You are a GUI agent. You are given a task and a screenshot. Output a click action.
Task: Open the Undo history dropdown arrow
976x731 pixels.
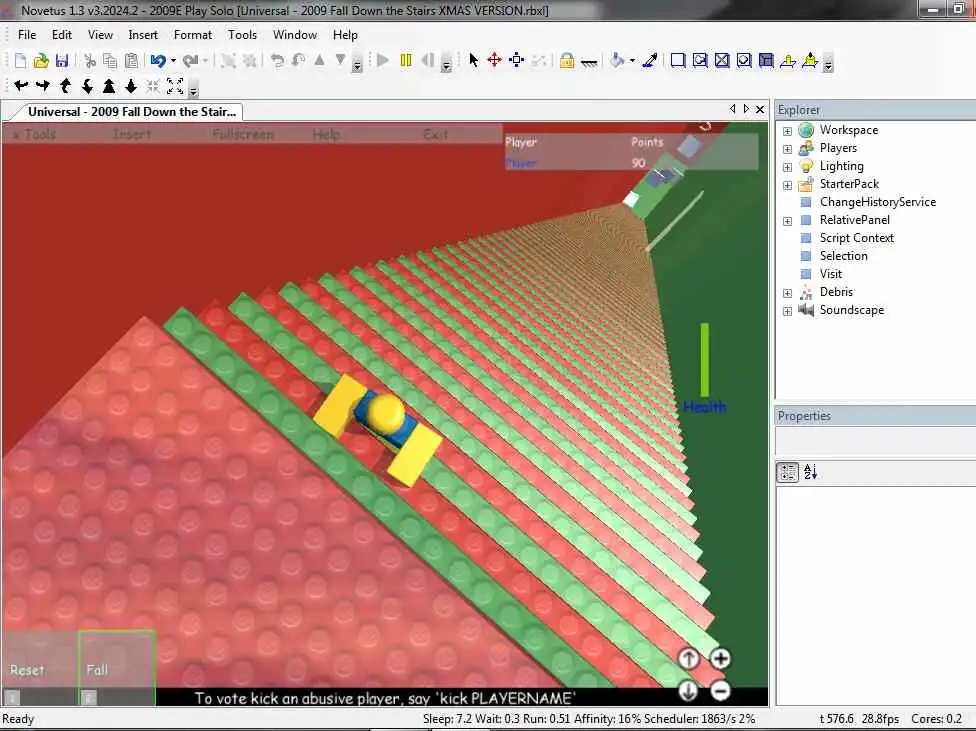pos(173,60)
